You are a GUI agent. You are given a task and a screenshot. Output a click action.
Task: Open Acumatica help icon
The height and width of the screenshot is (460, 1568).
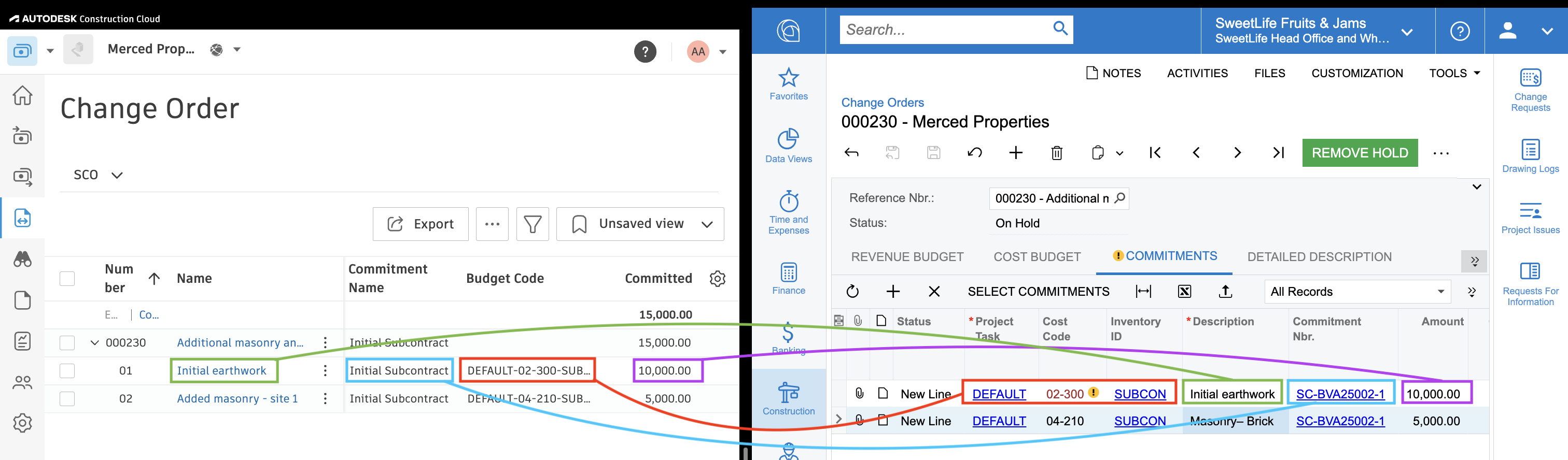coord(1460,31)
